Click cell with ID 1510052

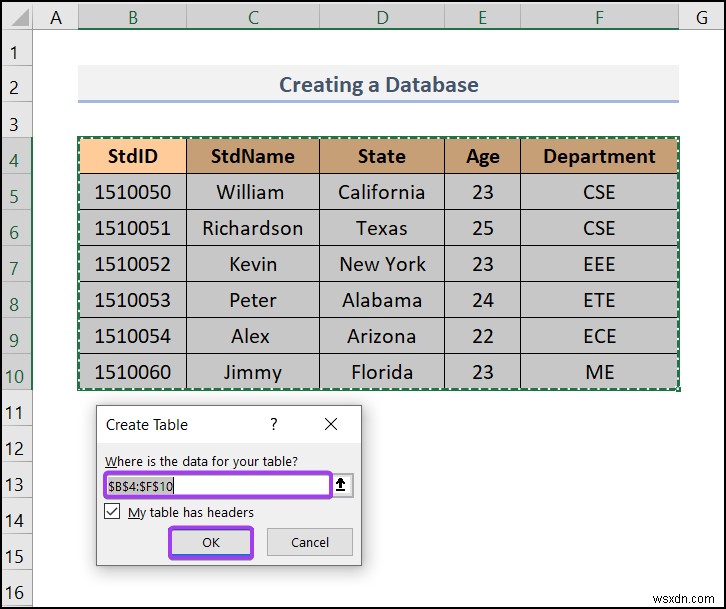coord(133,264)
